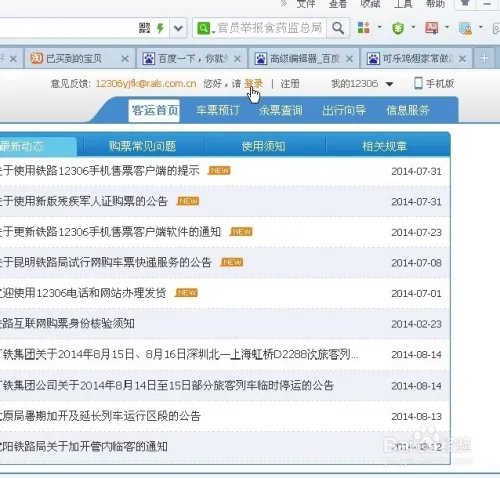Screen dimensions: 500x478
Task: Select the 余票查询 navigation tab
Action: pyautogui.click(x=280, y=110)
